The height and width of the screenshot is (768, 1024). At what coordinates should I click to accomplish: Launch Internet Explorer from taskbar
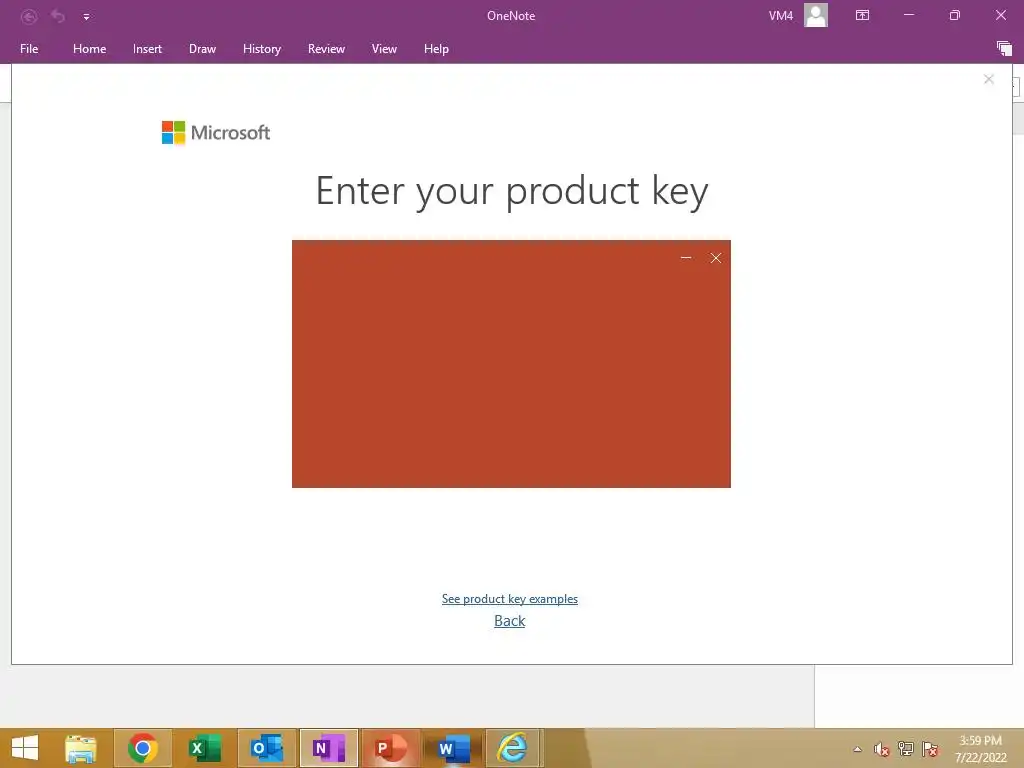pyautogui.click(x=513, y=748)
